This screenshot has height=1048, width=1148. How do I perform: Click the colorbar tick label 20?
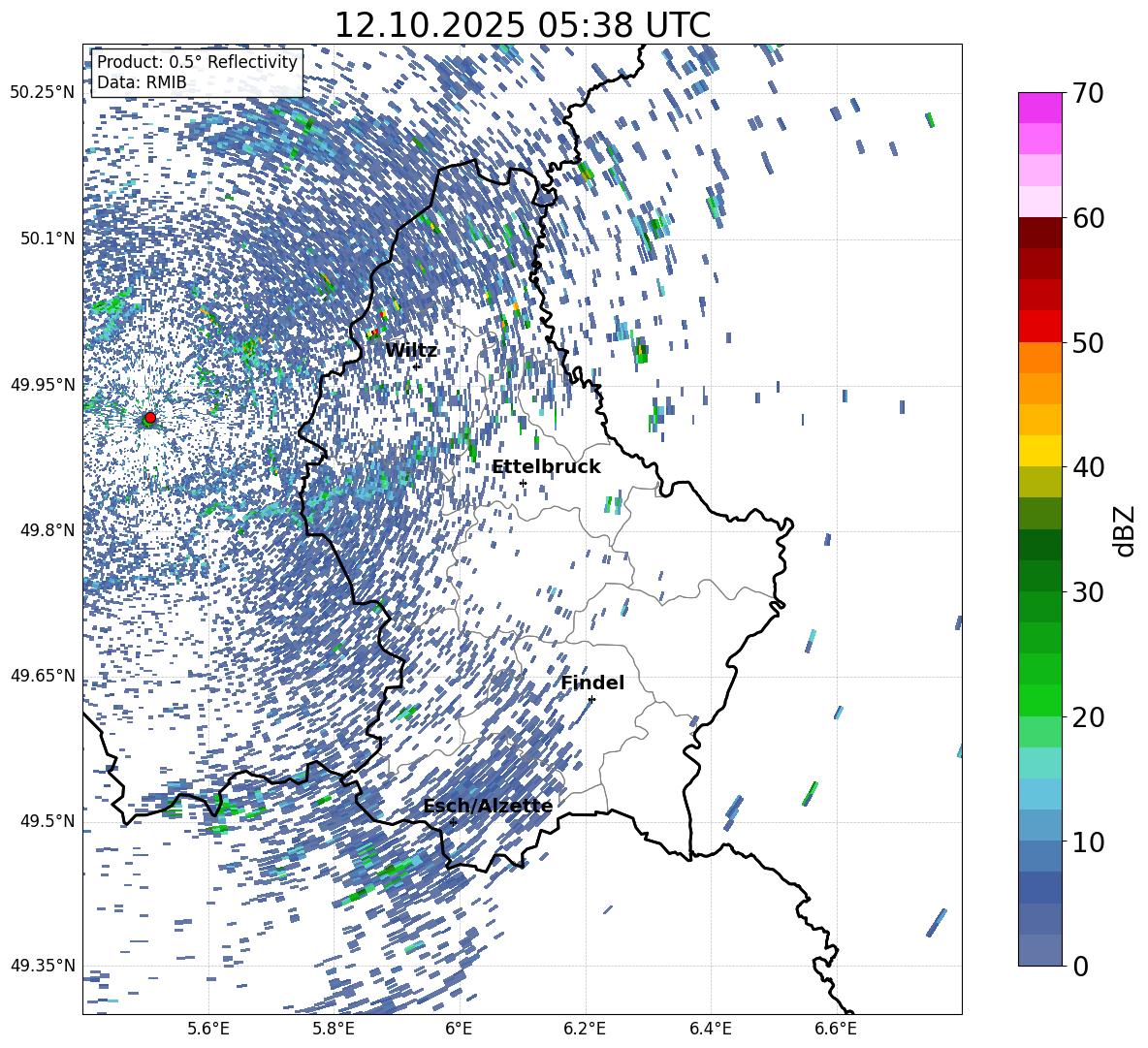(x=1088, y=717)
